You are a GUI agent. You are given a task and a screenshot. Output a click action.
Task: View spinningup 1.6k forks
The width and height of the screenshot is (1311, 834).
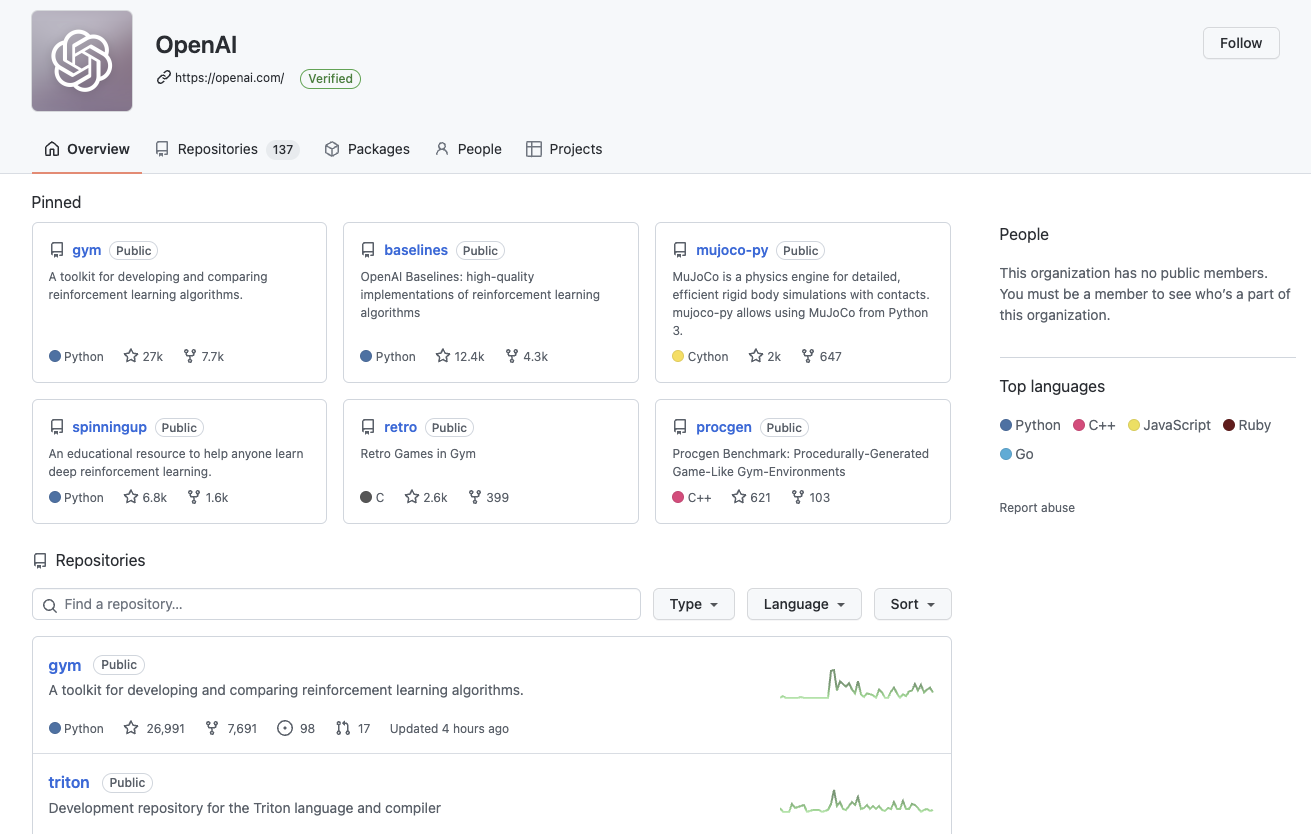[x=208, y=497]
